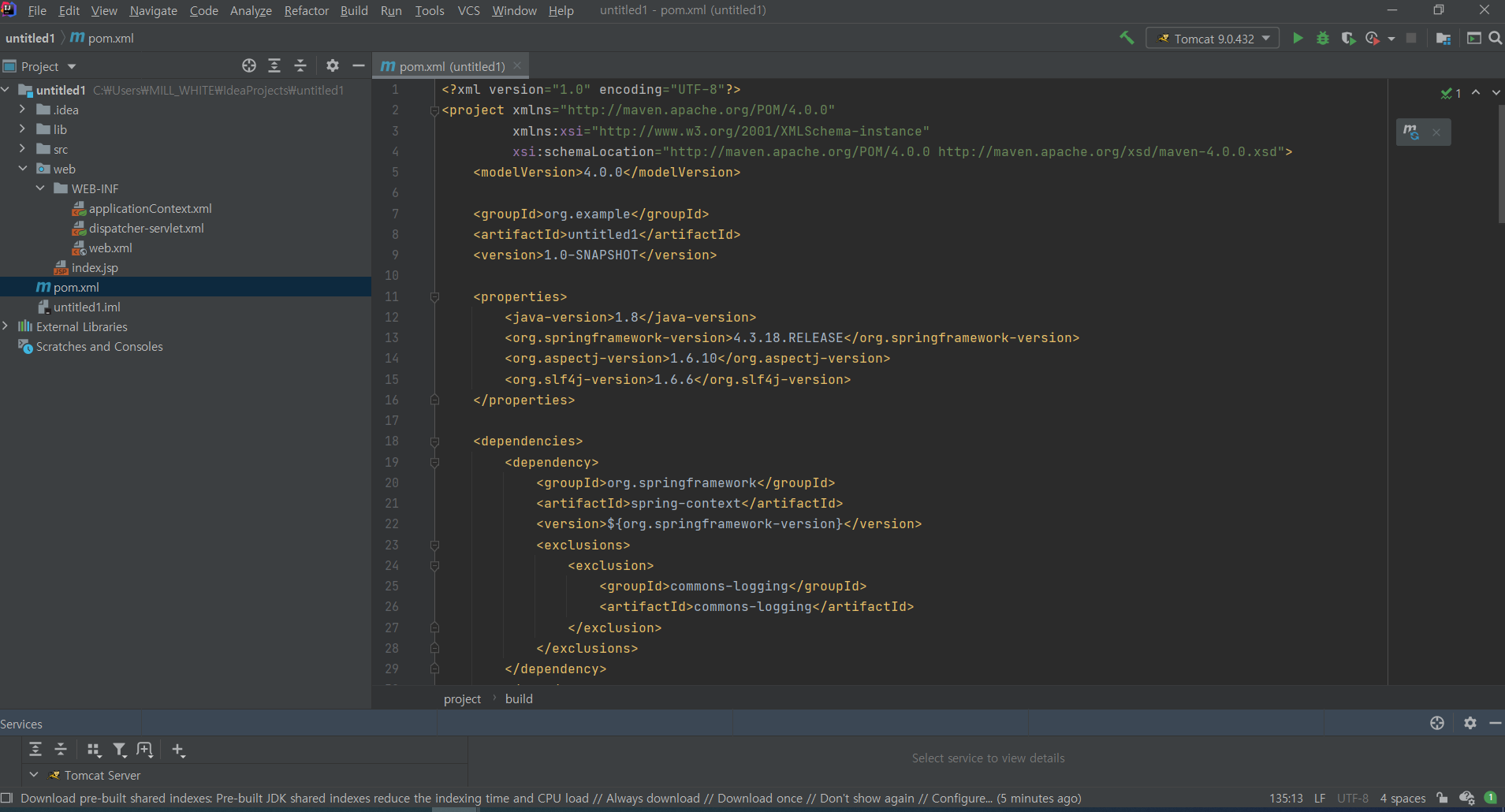Collapse the WEB-INF folder
This screenshot has height=812, width=1505.
[40, 188]
